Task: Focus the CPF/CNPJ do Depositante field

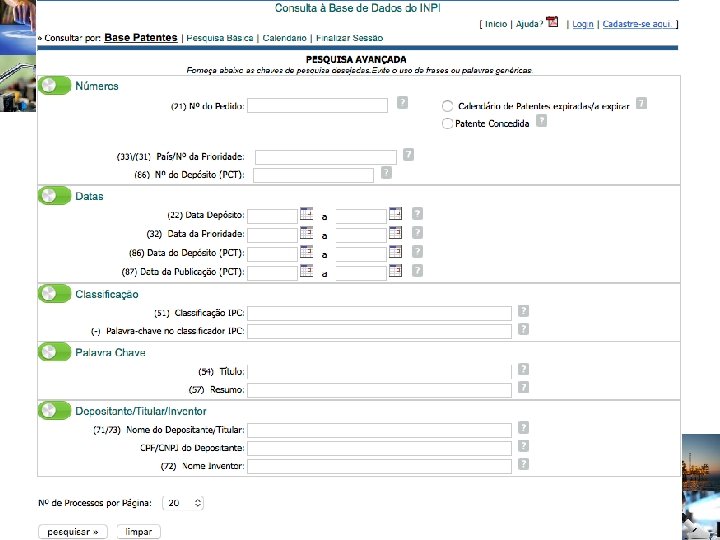Action: coord(379,448)
